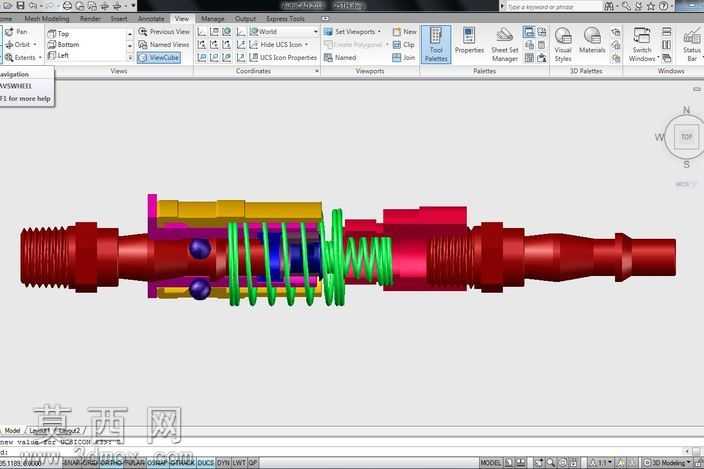Open the Output ribbon tab

click(x=245, y=19)
